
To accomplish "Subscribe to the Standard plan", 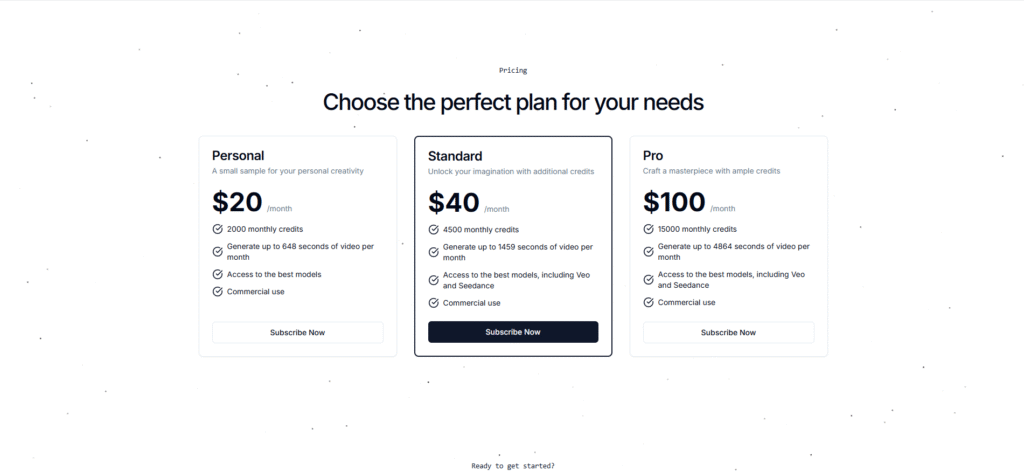I will click(x=513, y=332).
